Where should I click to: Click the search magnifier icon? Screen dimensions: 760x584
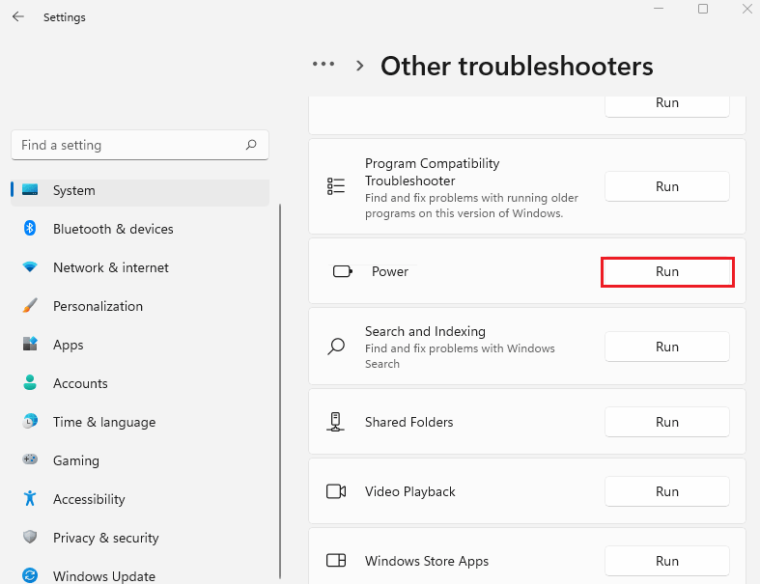251,144
